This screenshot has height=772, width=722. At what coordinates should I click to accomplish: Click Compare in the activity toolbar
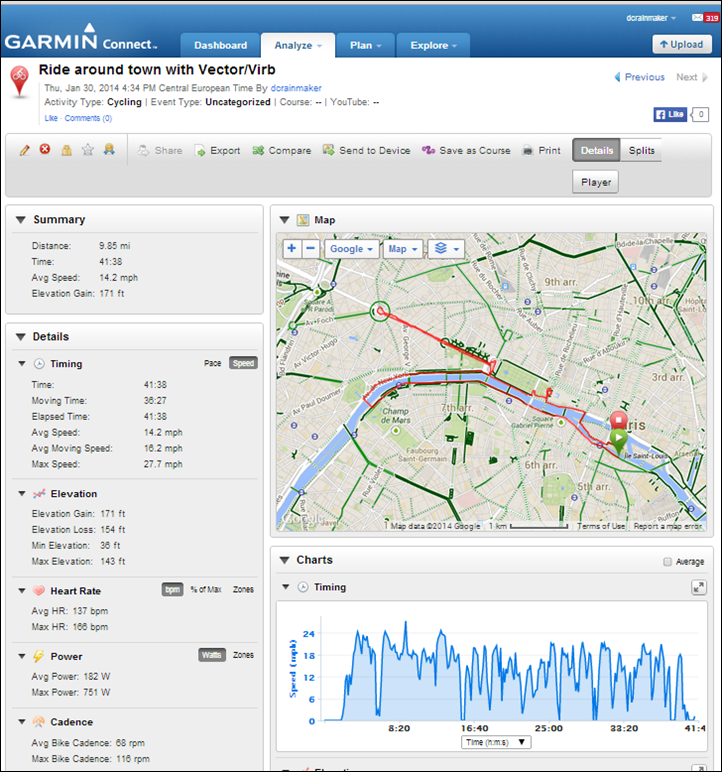point(282,151)
